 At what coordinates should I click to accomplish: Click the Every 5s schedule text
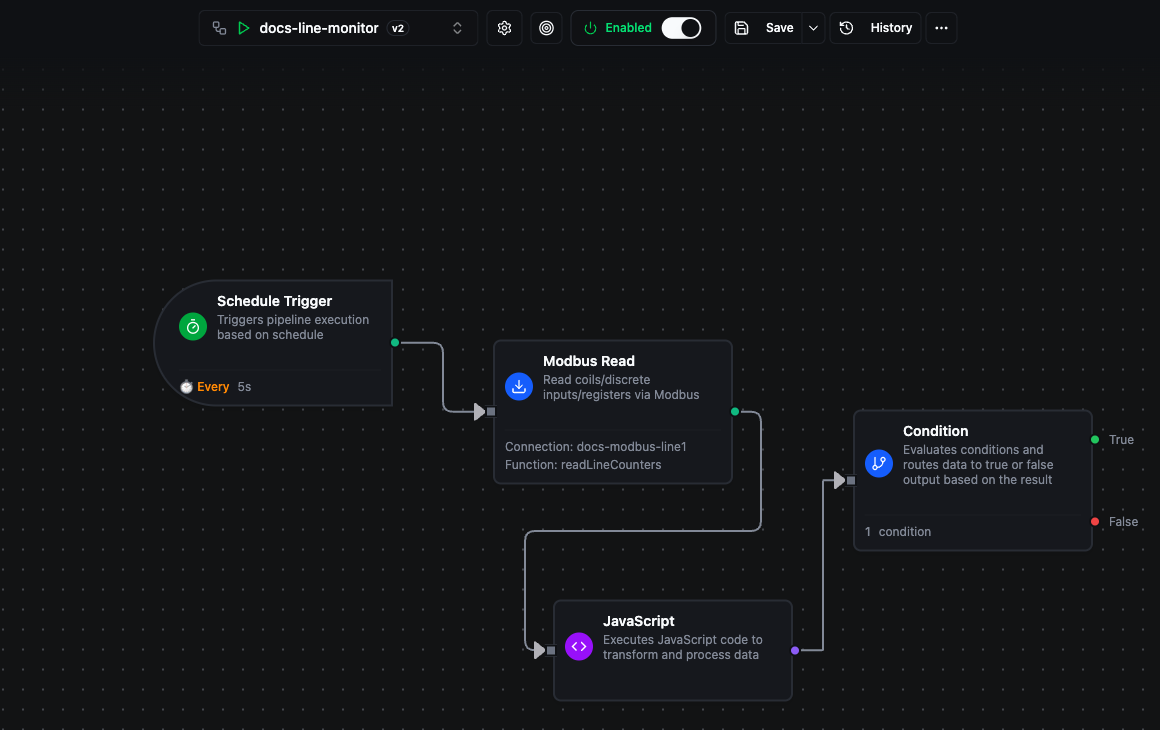(224, 387)
